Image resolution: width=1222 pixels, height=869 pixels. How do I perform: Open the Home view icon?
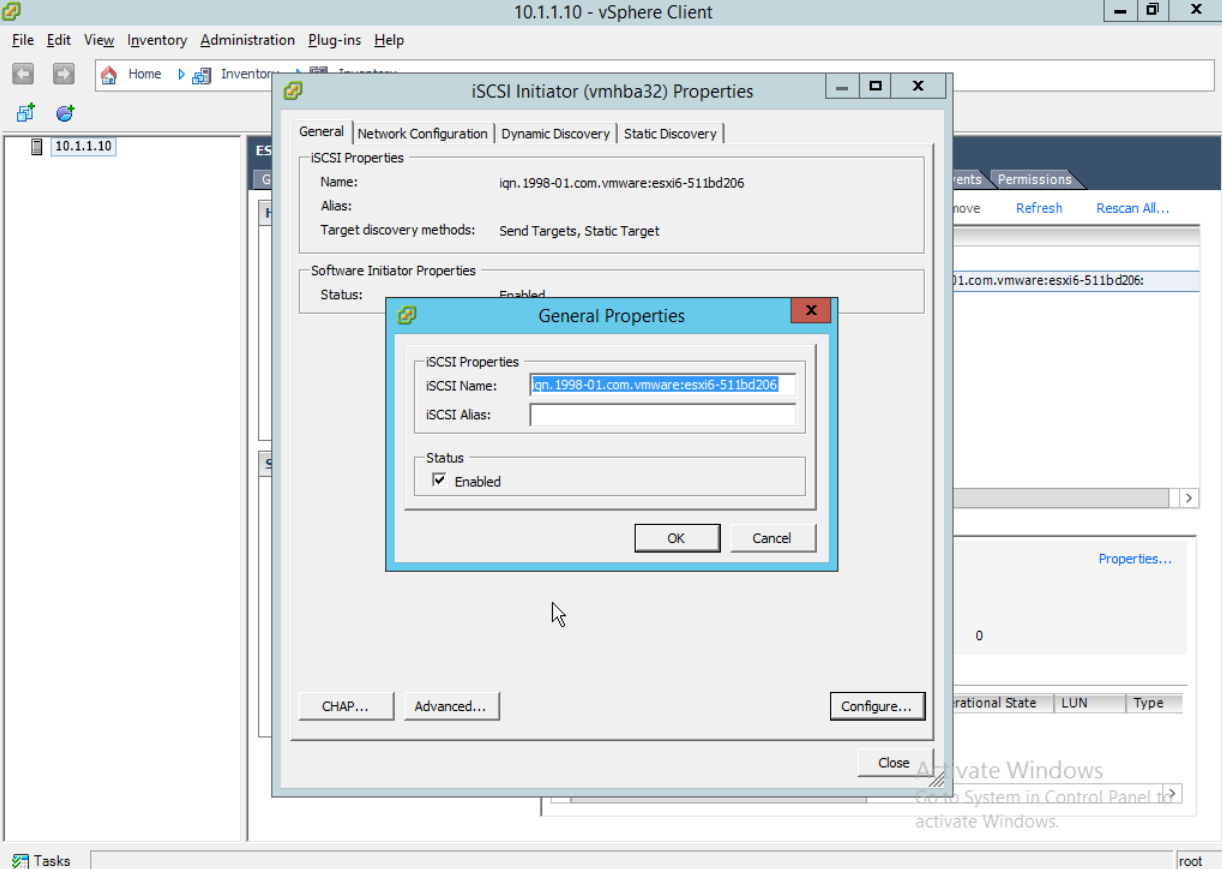(108, 73)
